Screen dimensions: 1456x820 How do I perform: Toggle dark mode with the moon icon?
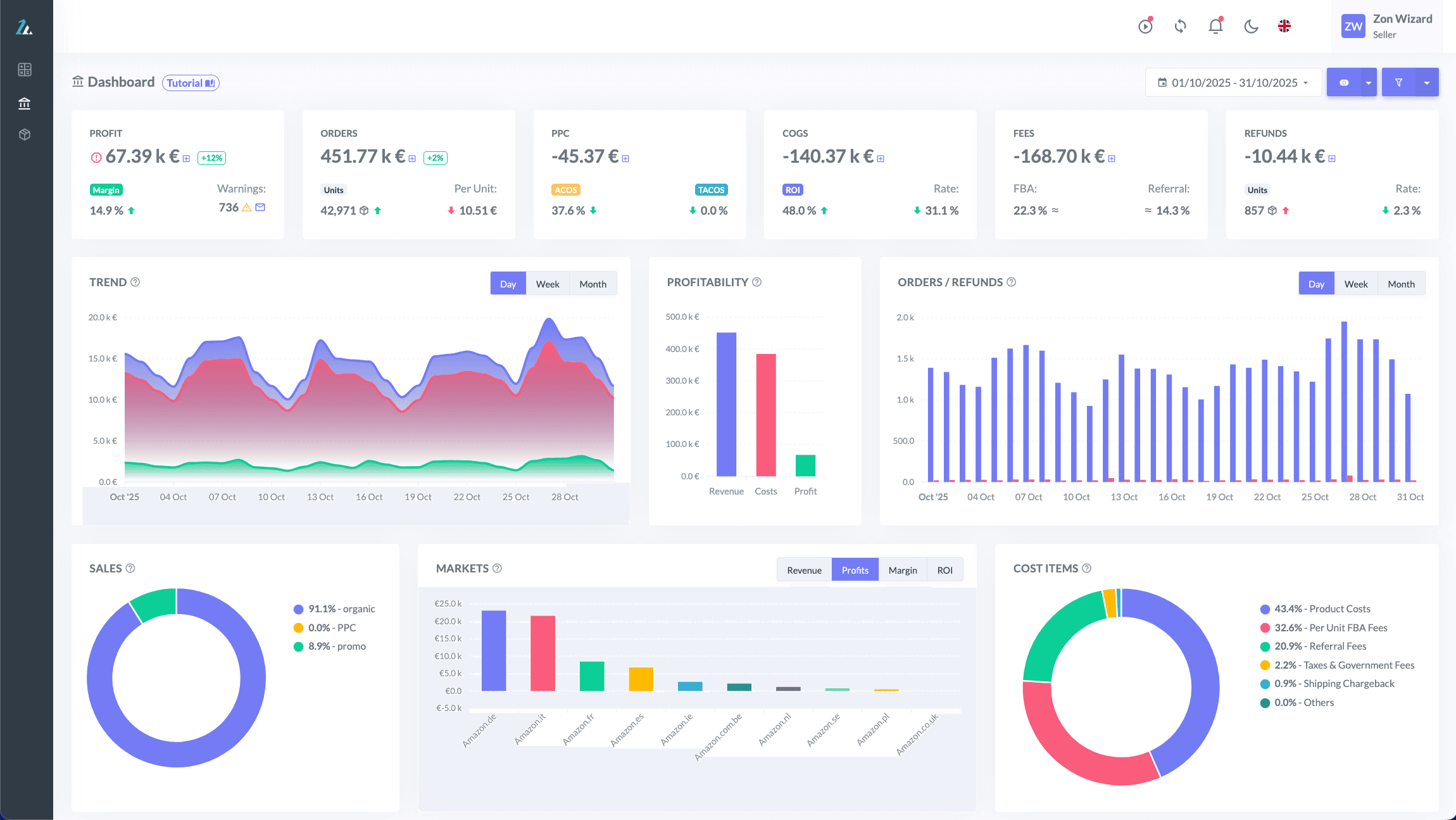coord(1251,27)
